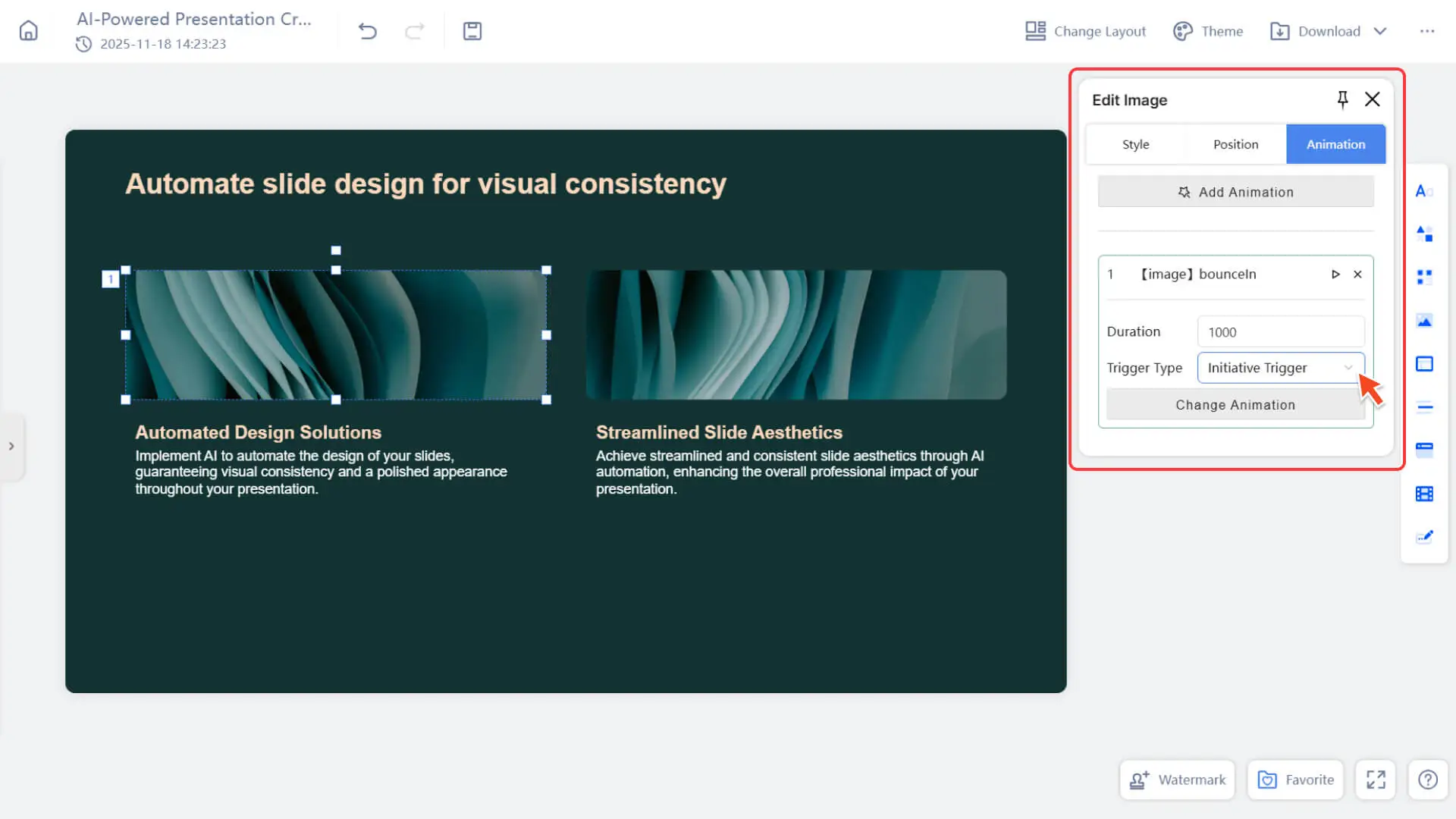This screenshot has width=1456, height=819.
Task: Switch to the Position tab
Action: 1235,144
